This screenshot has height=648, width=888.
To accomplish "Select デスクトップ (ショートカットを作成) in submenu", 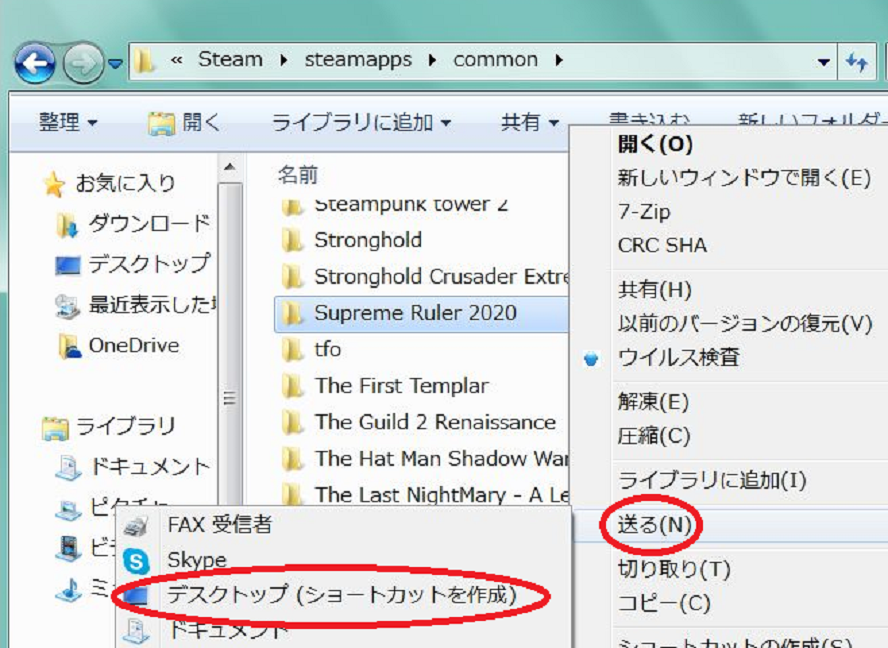I will tap(341, 595).
